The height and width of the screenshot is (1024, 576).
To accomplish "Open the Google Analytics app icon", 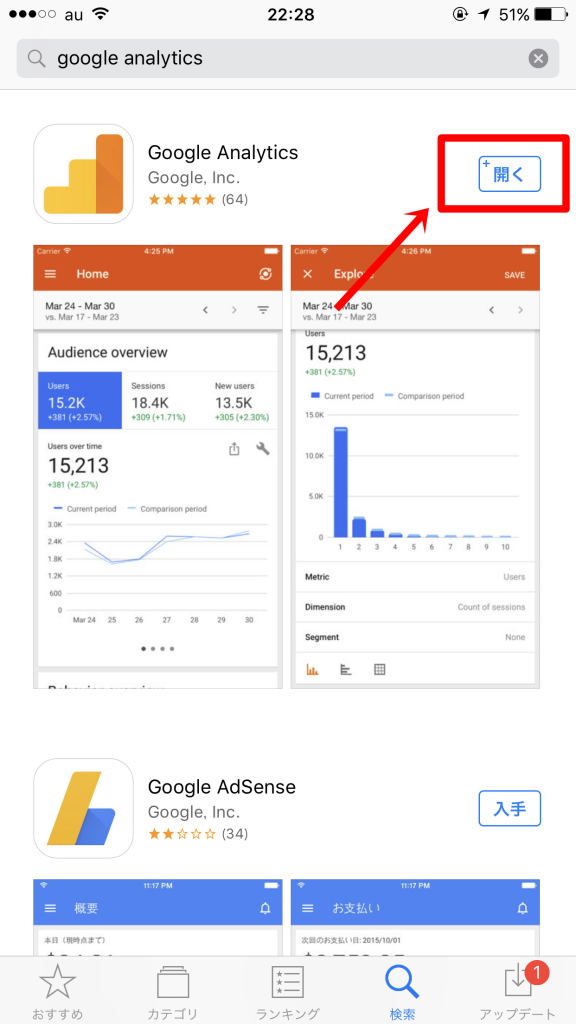I will [x=84, y=174].
